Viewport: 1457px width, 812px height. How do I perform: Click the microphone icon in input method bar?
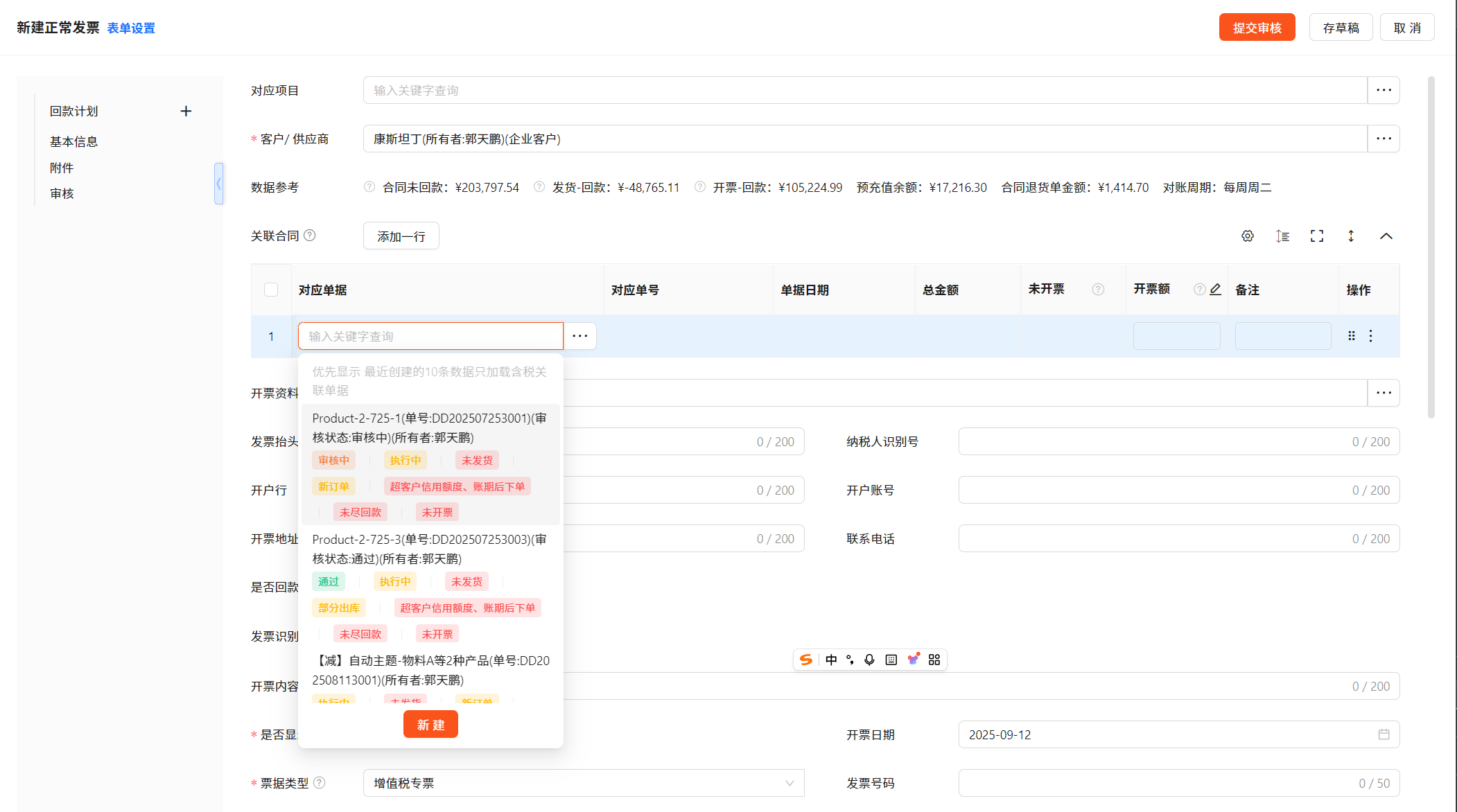point(869,660)
